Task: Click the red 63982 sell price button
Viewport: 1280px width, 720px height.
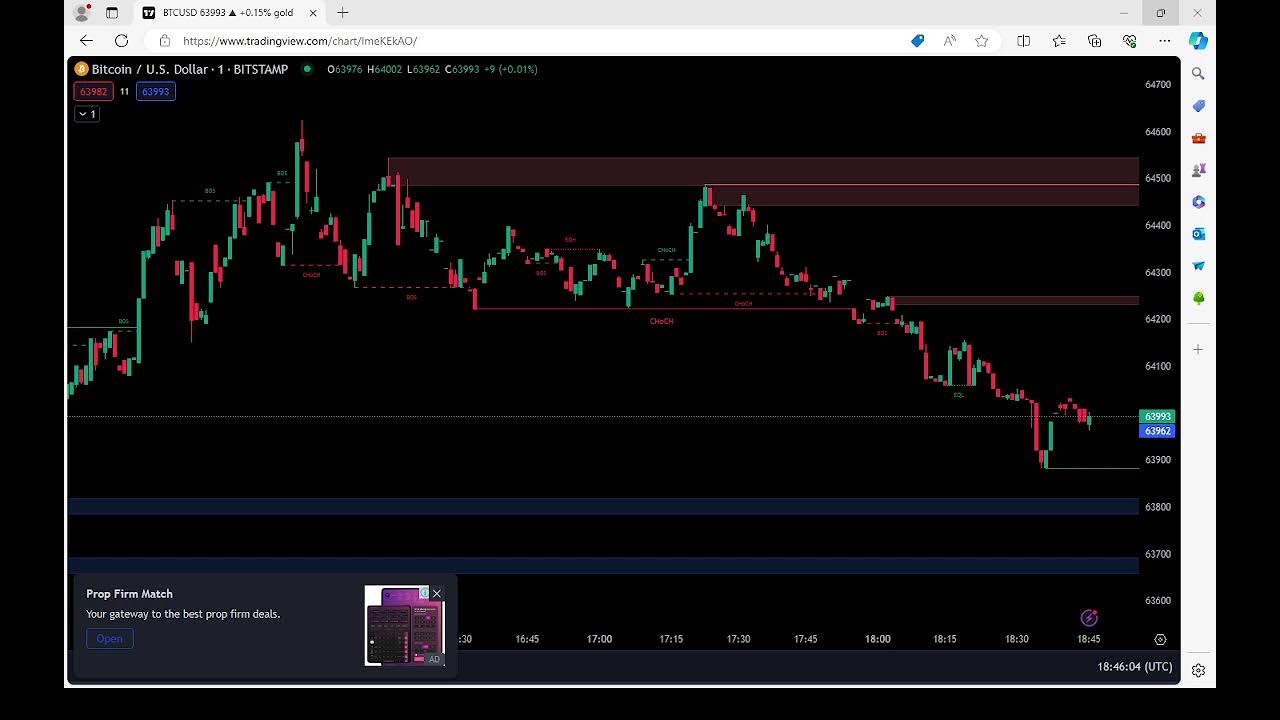Action: tap(93, 91)
